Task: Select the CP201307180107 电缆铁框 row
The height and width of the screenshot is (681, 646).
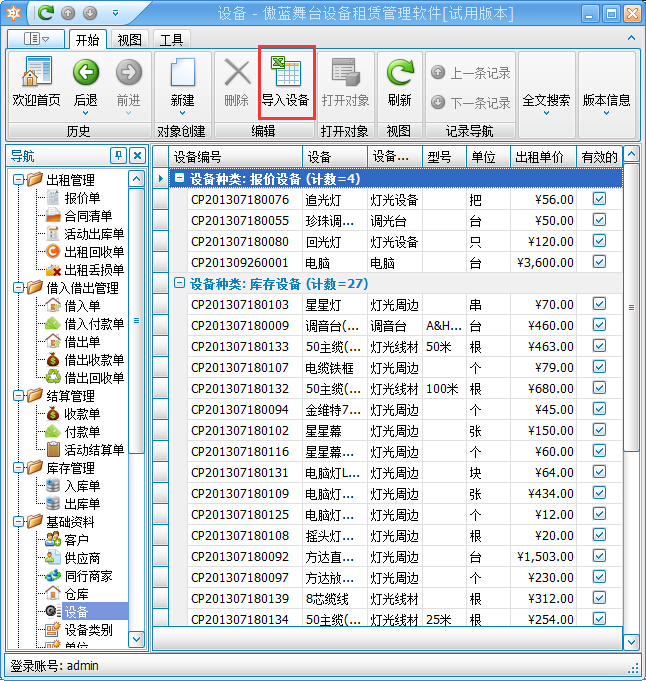Action: [x=395, y=368]
